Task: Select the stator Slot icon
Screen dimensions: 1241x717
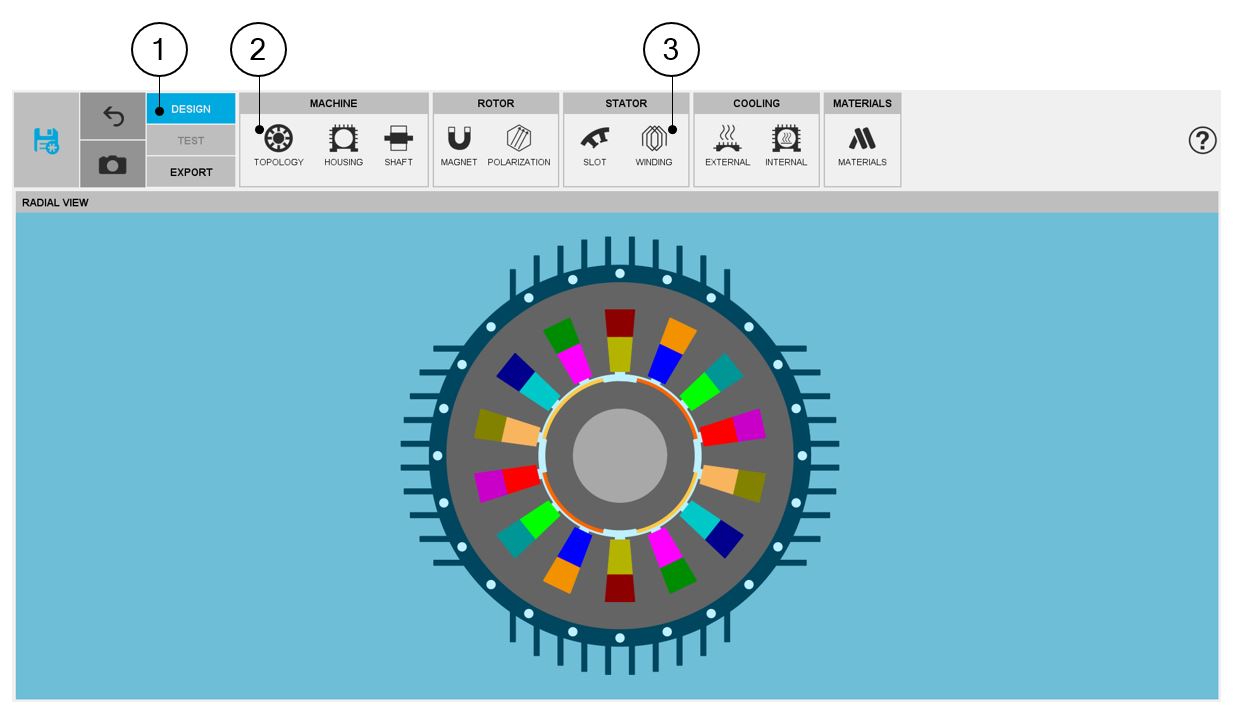Action: pyautogui.click(x=595, y=141)
